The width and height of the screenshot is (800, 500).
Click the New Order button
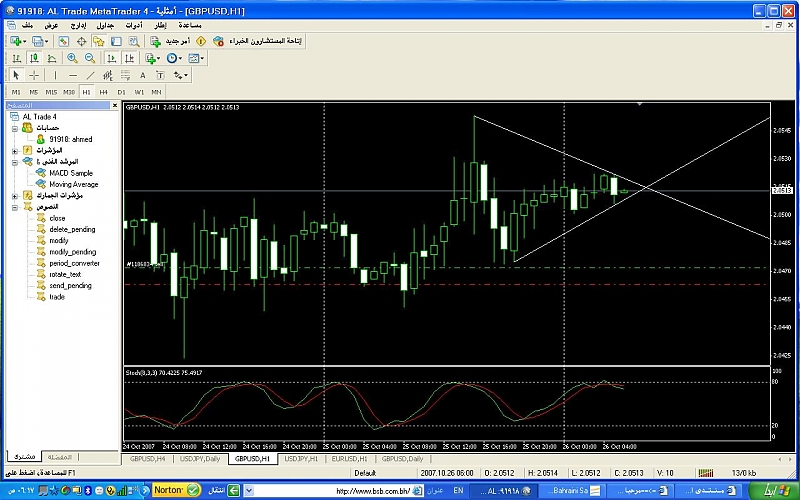[170, 41]
